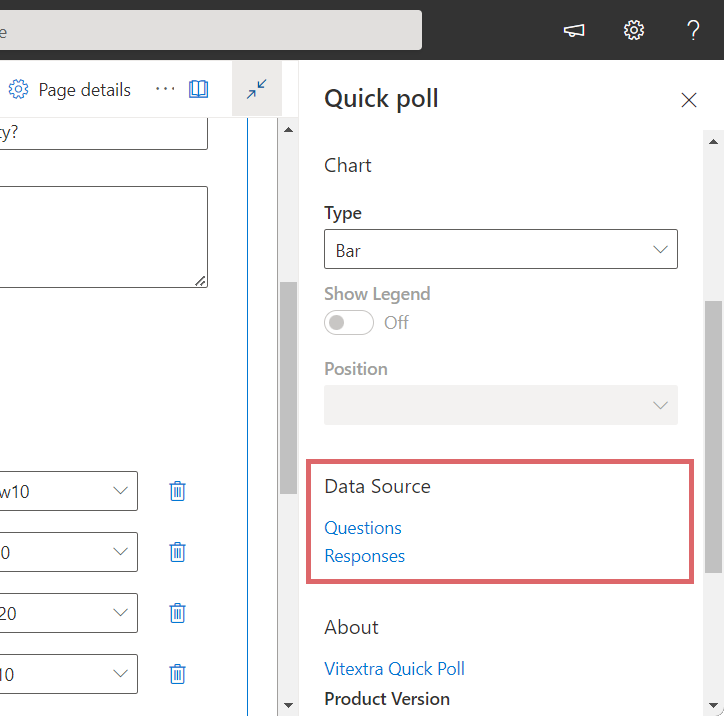Click the textarea resize grip corner

200,281
